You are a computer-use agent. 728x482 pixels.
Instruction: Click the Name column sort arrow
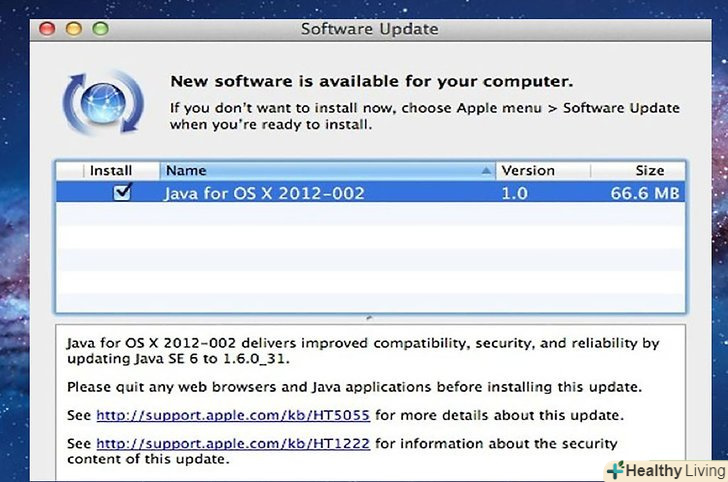(487, 171)
